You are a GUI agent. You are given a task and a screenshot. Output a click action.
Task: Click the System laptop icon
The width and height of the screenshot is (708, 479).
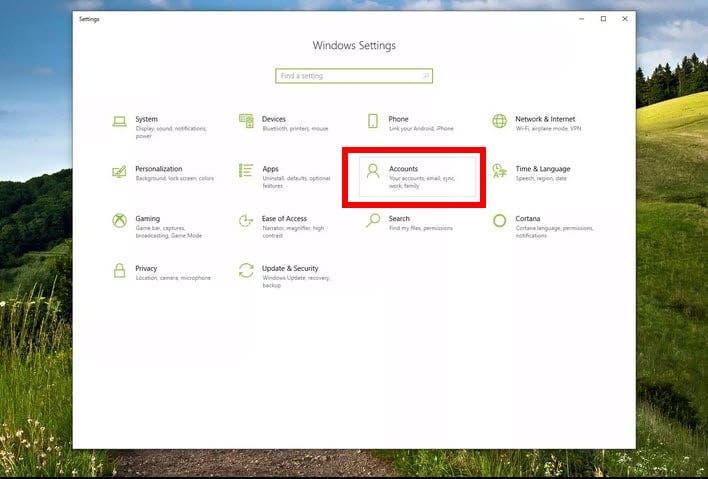pos(120,121)
